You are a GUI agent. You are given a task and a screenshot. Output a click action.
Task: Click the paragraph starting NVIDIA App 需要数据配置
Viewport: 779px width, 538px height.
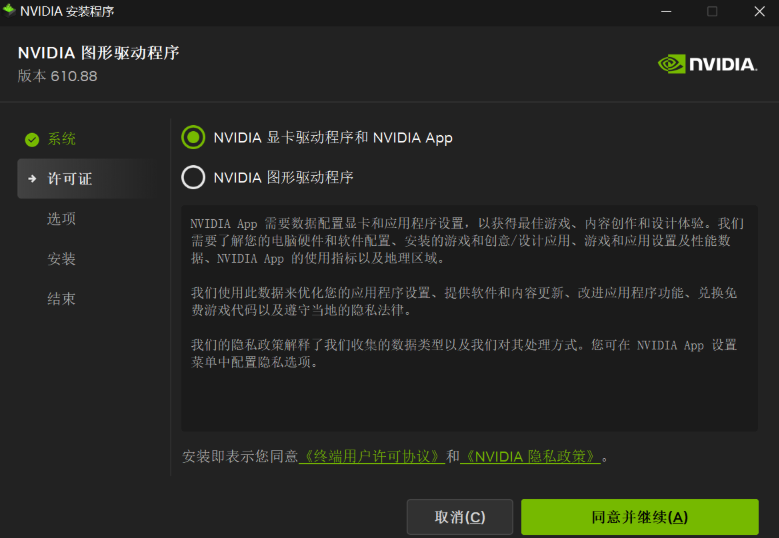(x=467, y=241)
